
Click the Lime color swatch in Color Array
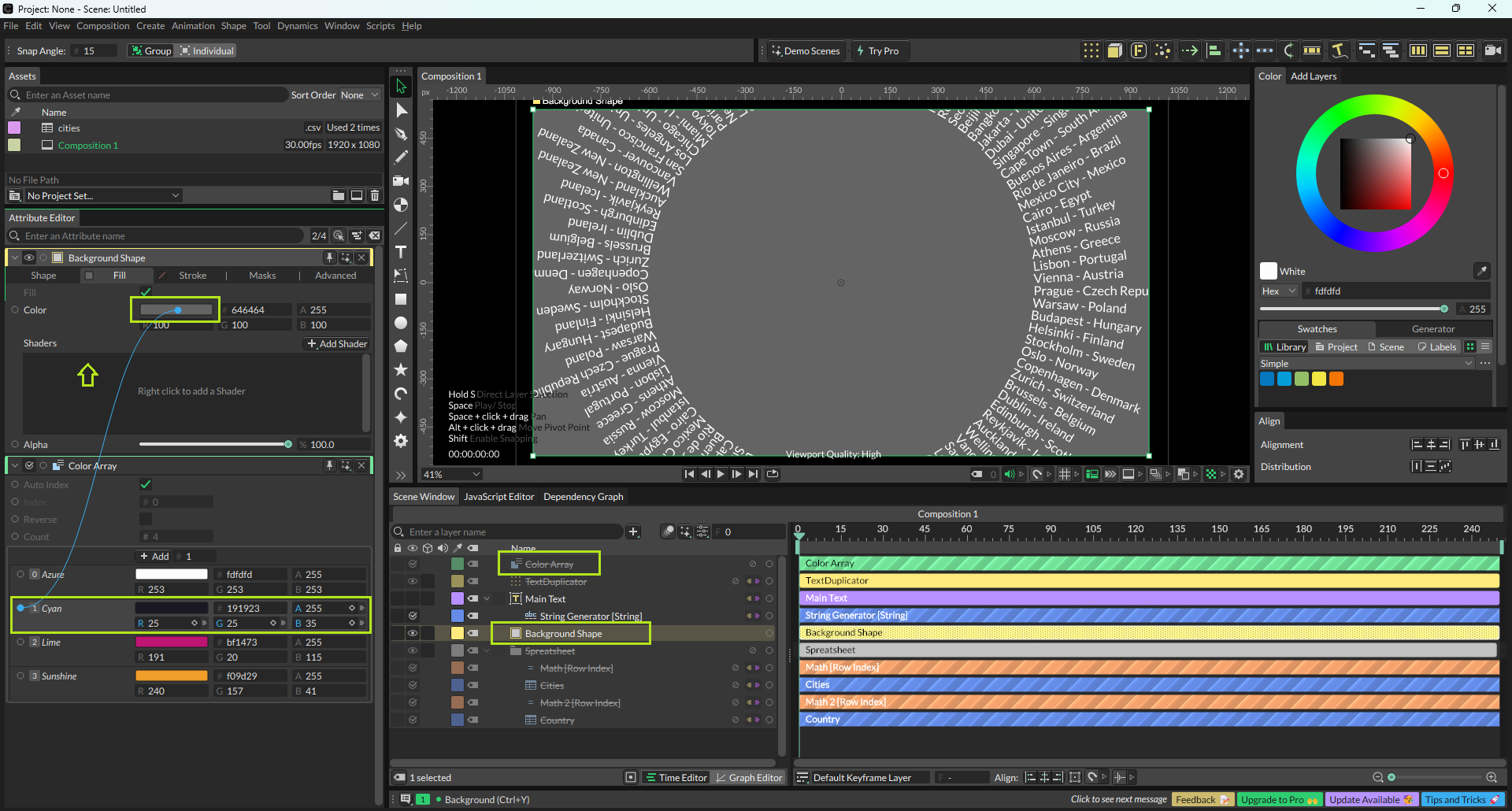[x=171, y=643]
